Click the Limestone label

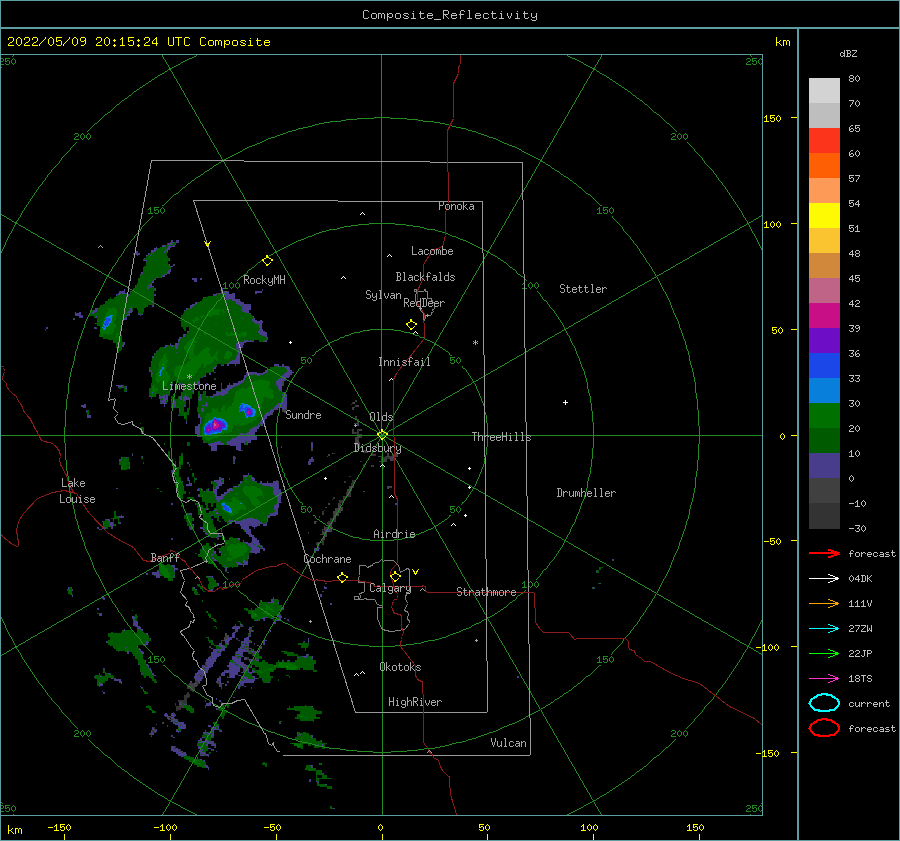pos(189,386)
